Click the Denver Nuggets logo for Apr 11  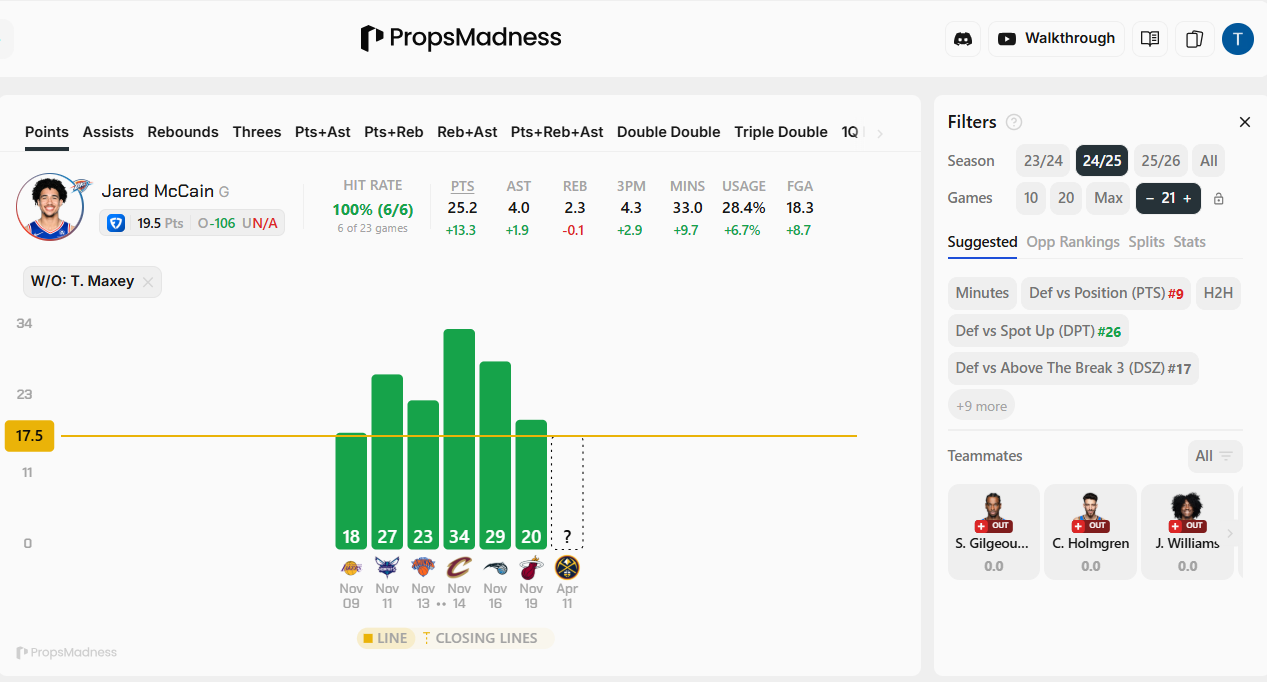[x=567, y=567]
